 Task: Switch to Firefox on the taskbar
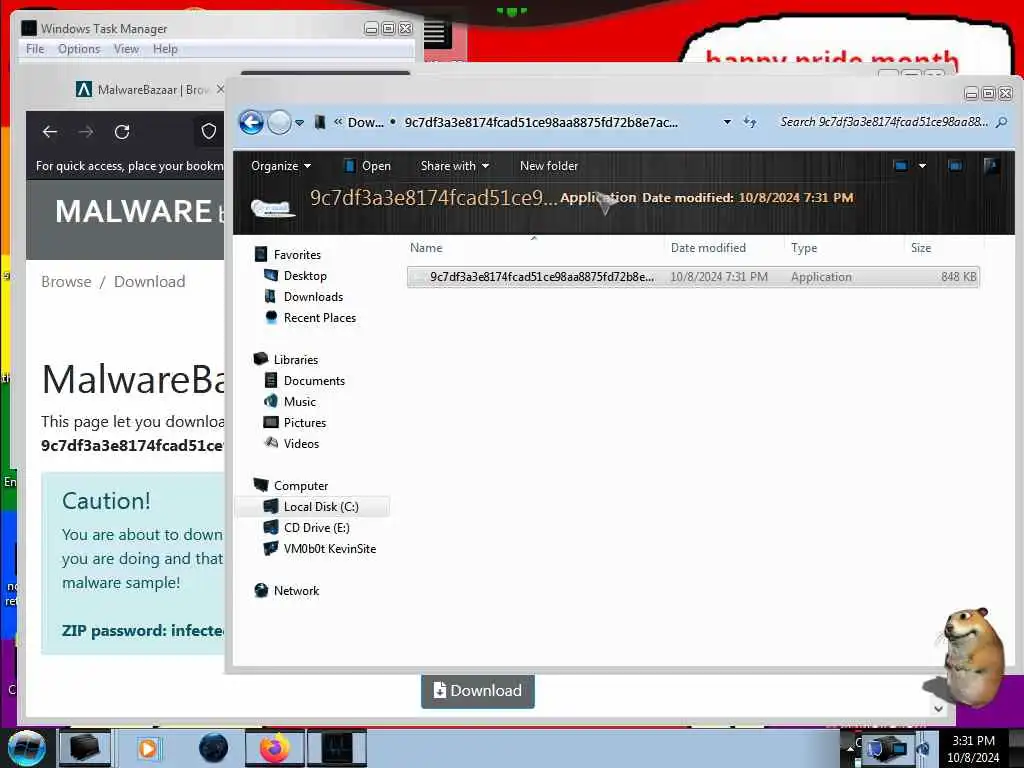pos(274,748)
